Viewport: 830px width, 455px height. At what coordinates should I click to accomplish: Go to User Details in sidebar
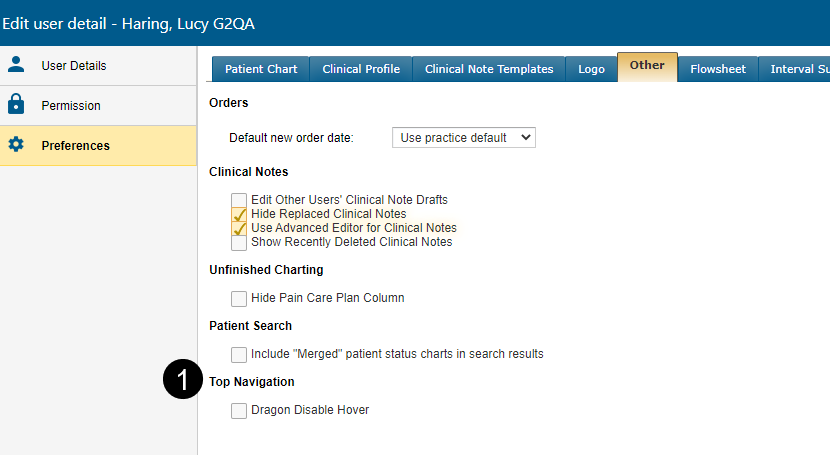73,66
